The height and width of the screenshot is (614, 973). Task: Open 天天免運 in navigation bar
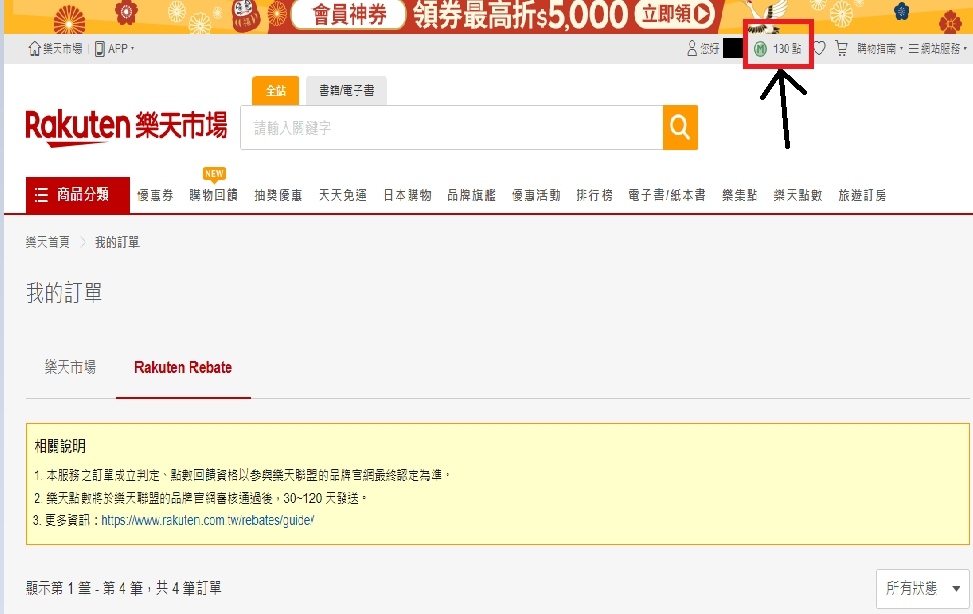tap(343, 196)
